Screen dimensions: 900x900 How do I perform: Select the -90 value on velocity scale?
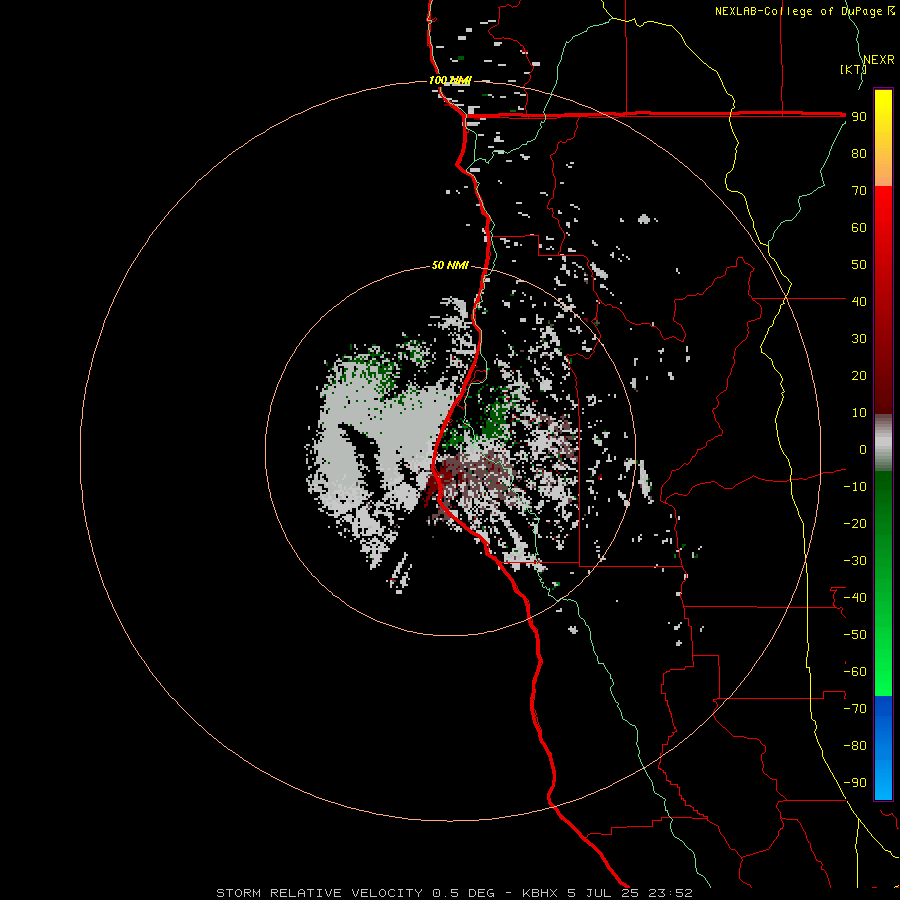pos(855,783)
